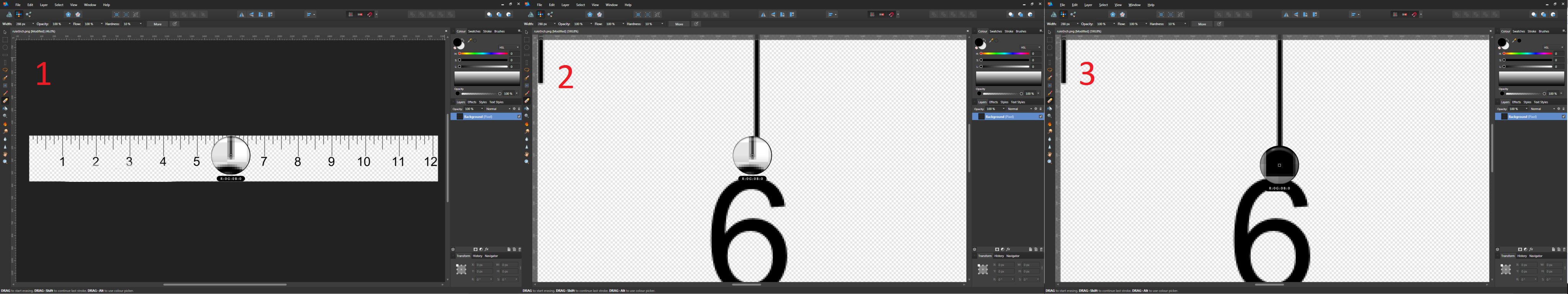
Task: Click the eyedropper icon in right window Colour panel
Action: coord(1514,41)
